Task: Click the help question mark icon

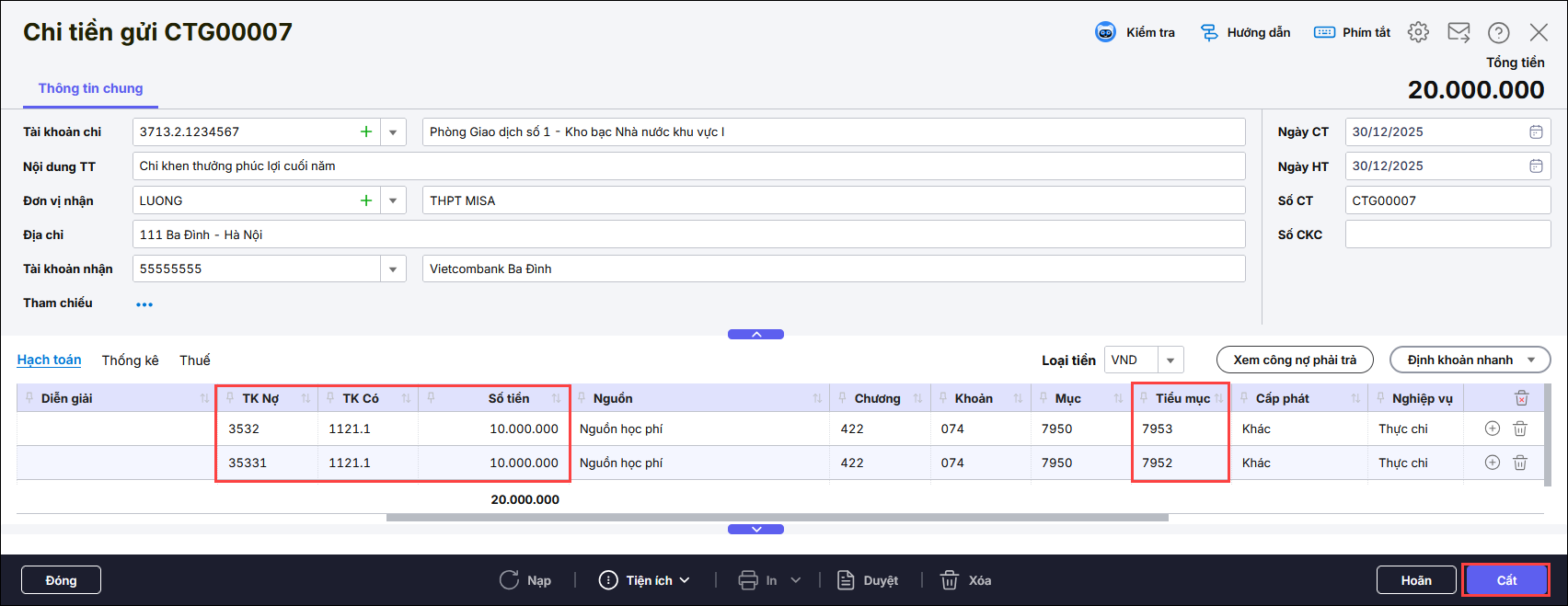Action: point(1498,32)
